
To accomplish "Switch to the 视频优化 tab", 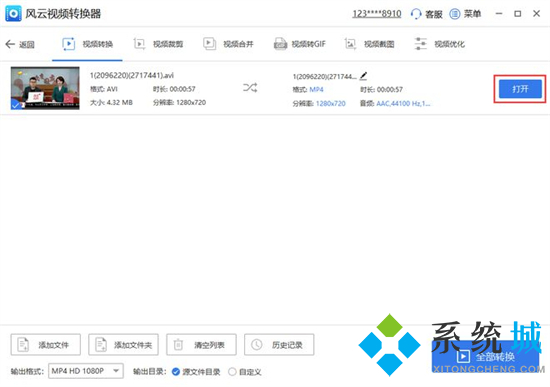I will click(x=439, y=44).
